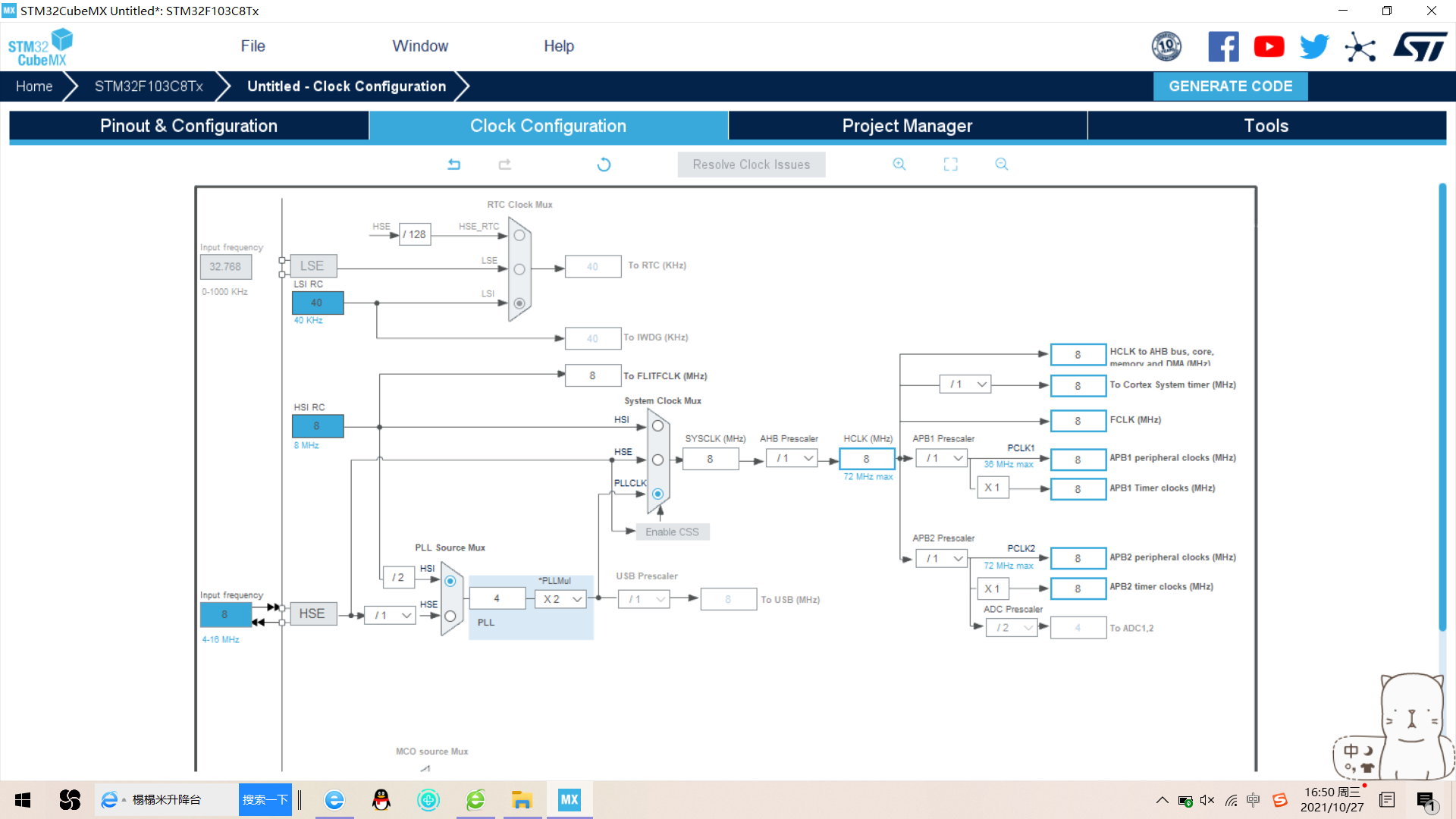
Task: Edit the HCLK (MHz) value field
Action: (x=867, y=459)
